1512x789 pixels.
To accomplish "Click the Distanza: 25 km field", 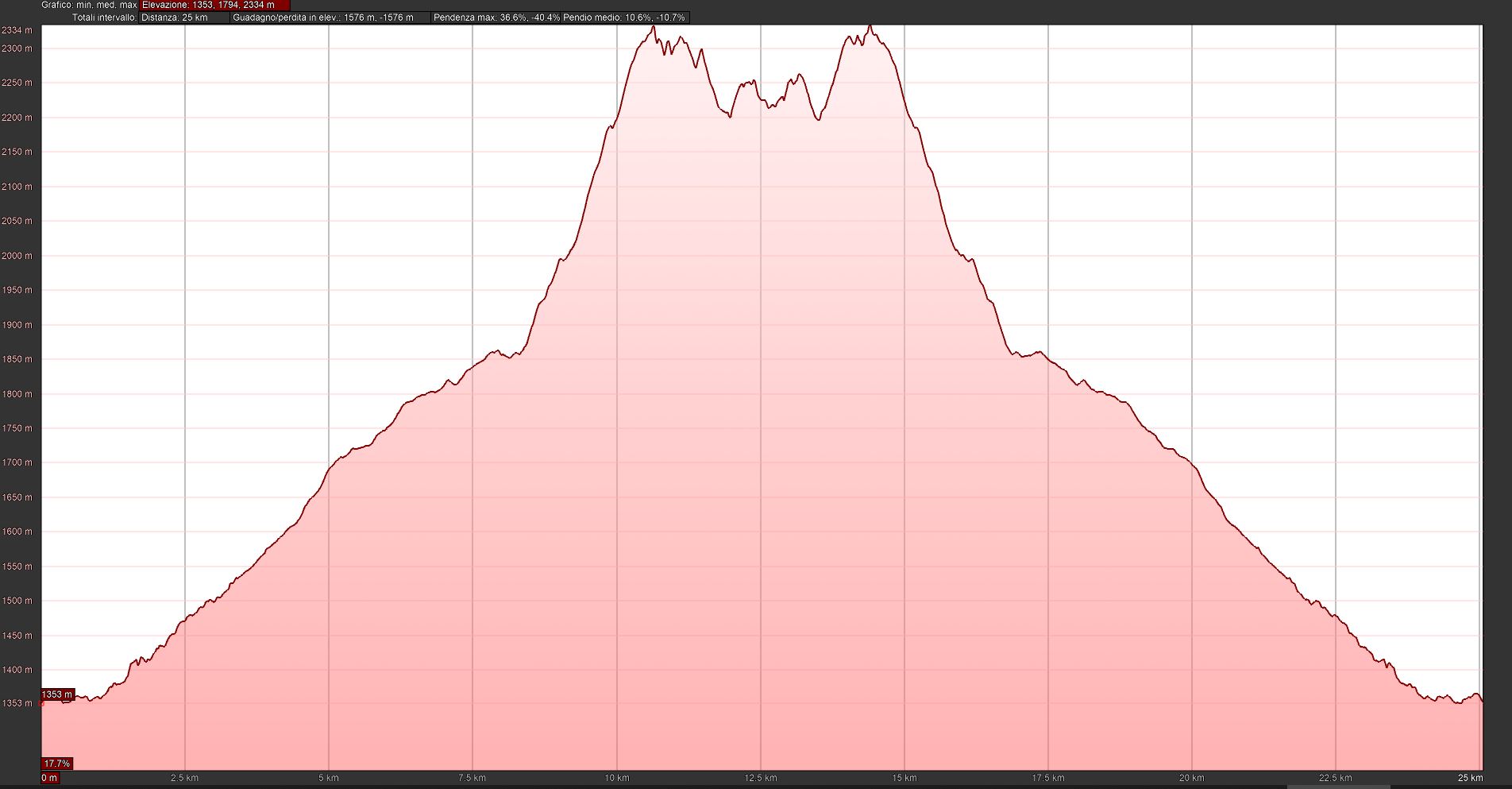I will click(184, 17).
